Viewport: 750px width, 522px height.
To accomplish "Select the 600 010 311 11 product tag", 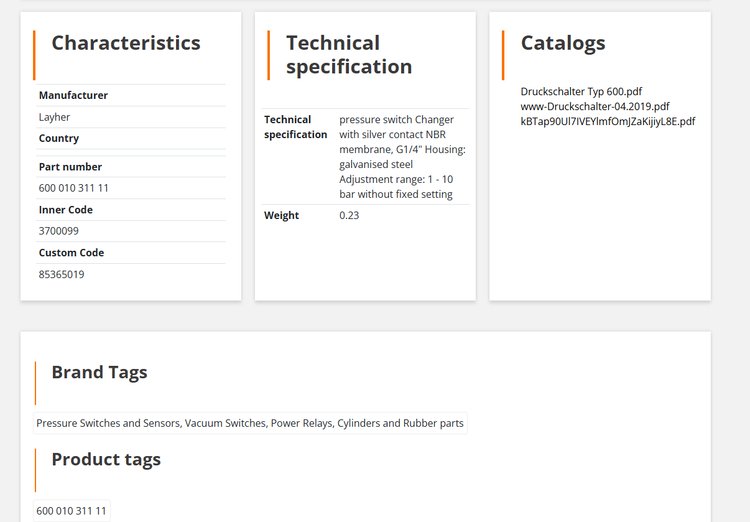I will point(72,511).
